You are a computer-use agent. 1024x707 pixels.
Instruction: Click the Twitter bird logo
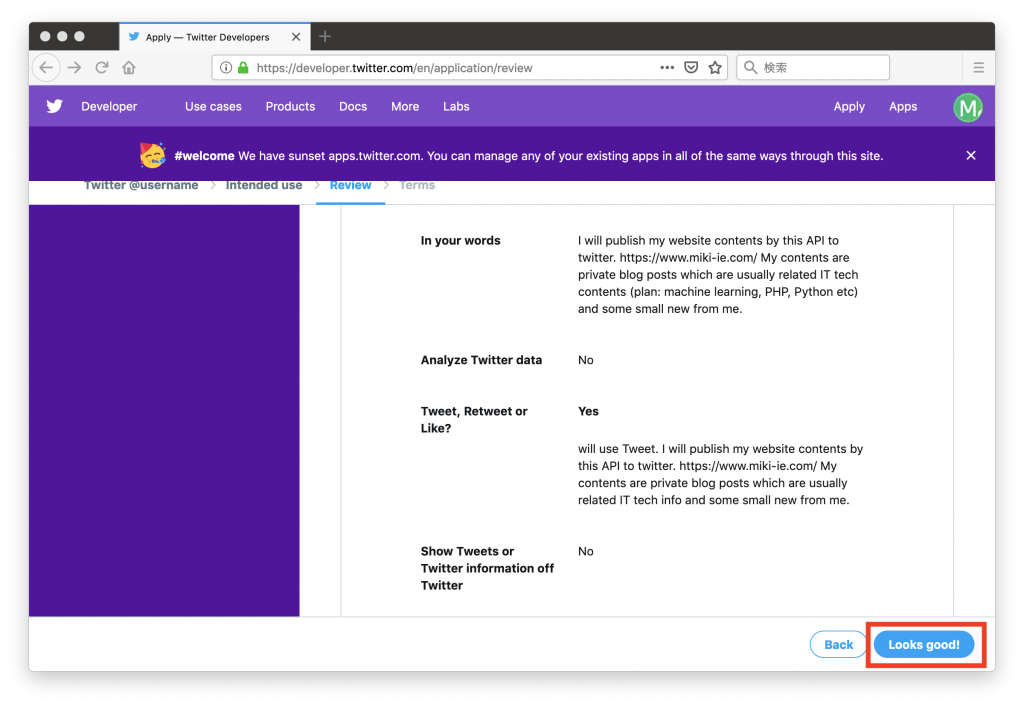54,106
